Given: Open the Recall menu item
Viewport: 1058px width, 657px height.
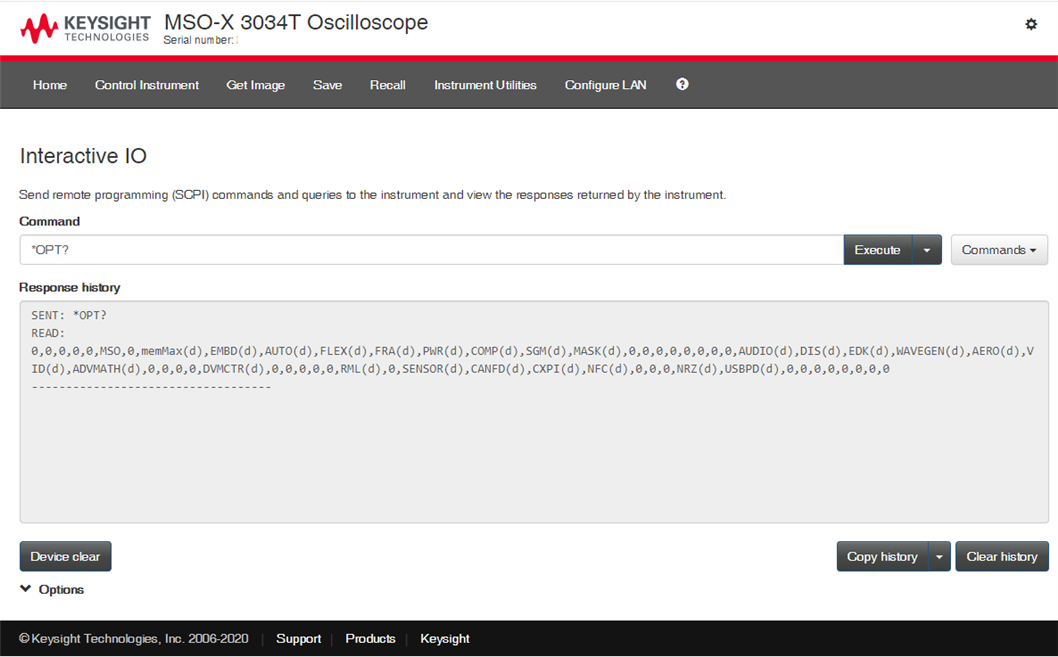Looking at the screenshot, I should 387,85.
